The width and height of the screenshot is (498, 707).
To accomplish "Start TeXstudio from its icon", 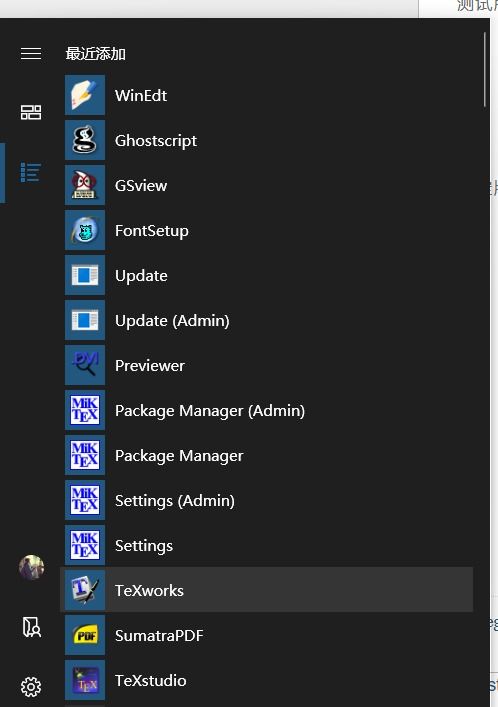I will [x=85, y=680].
